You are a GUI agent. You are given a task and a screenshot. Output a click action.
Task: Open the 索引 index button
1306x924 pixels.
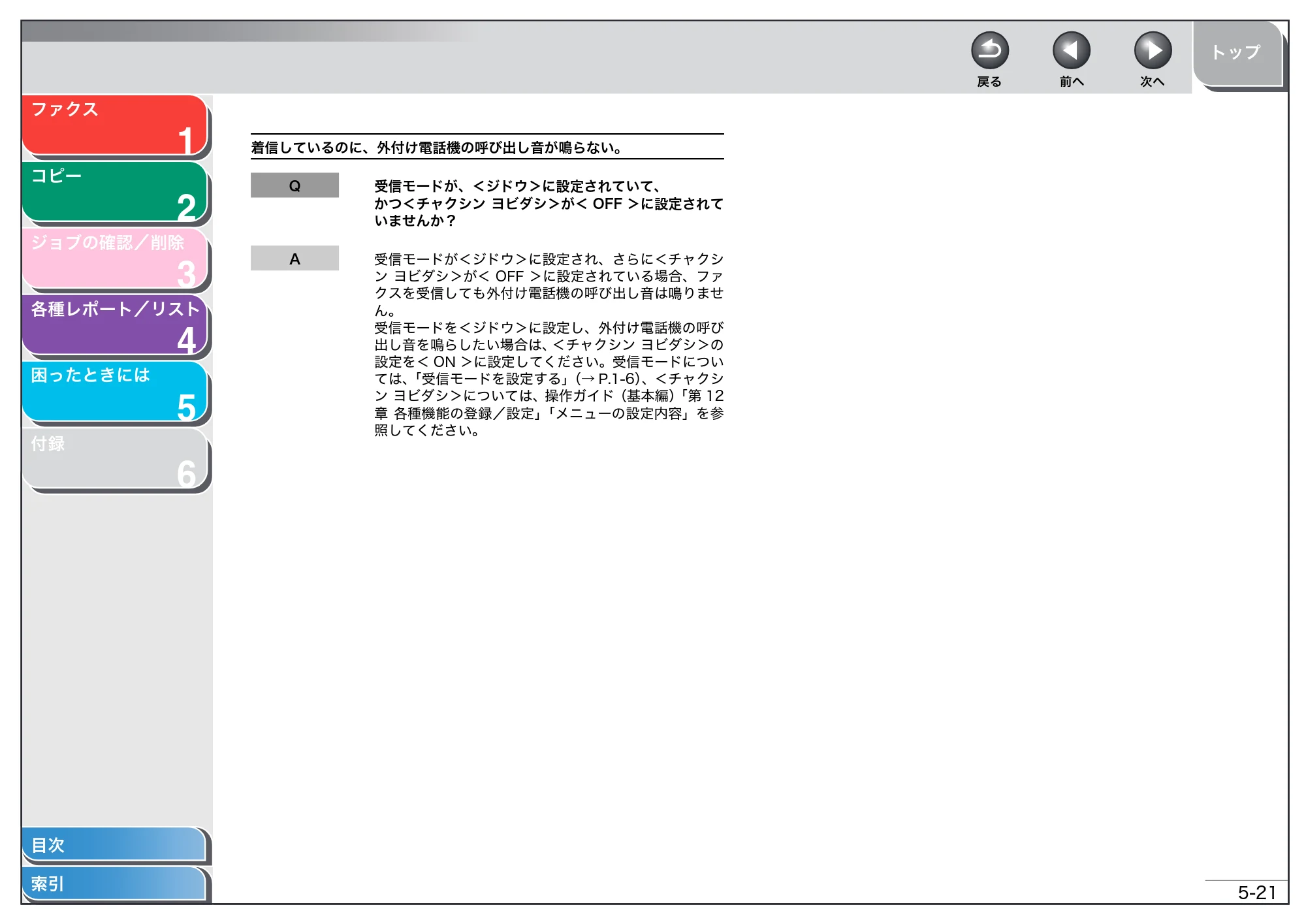pyautogui.click(x=114, y=884)
